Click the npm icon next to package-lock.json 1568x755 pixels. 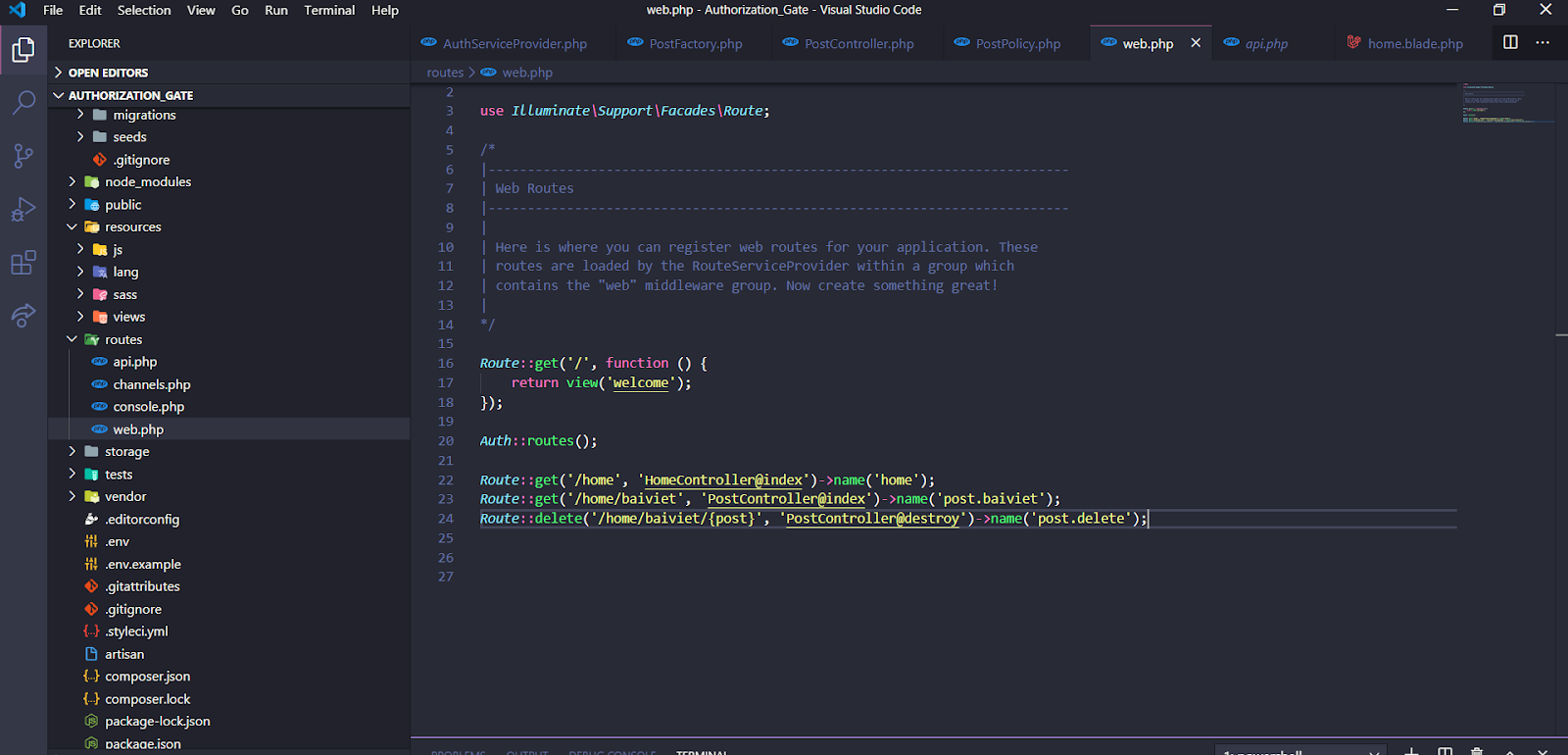click(91, 721)
